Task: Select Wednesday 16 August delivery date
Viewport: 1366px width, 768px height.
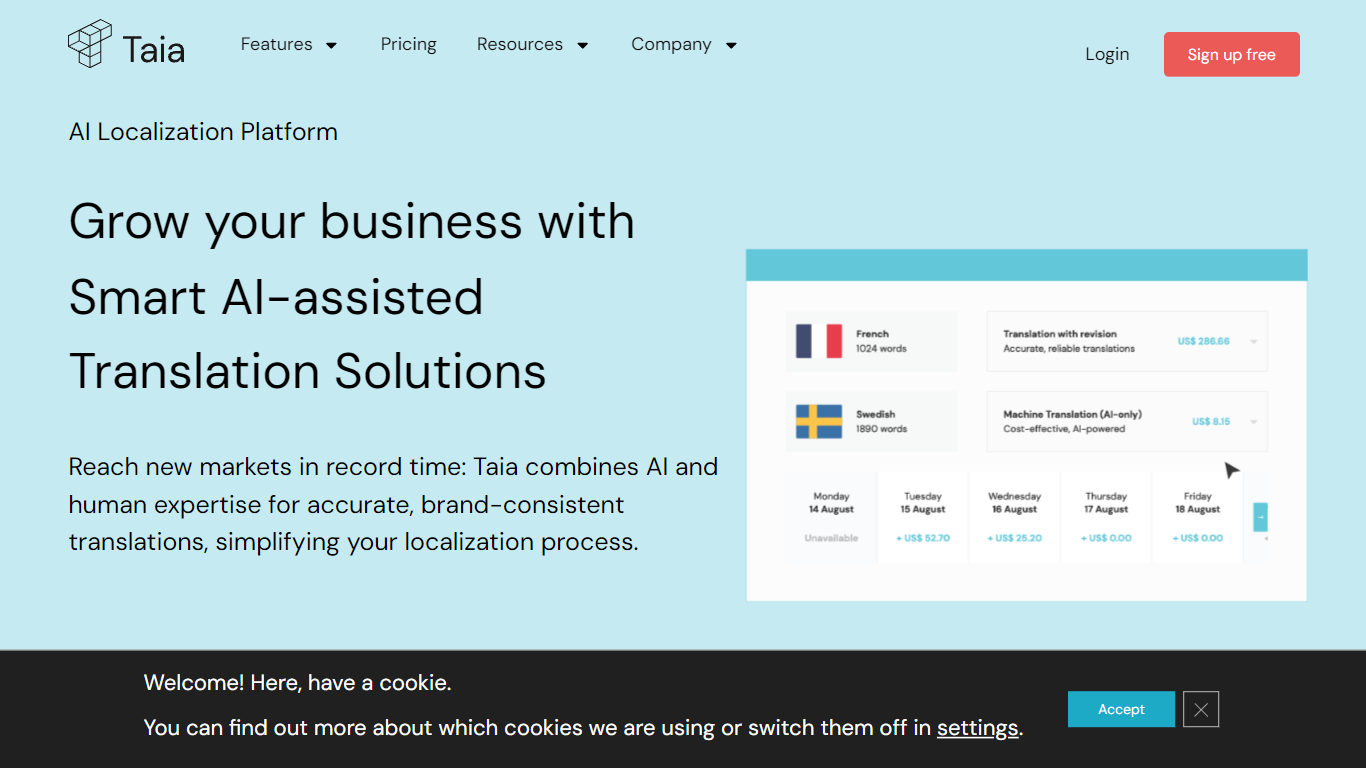Action: coord(1014,517)
